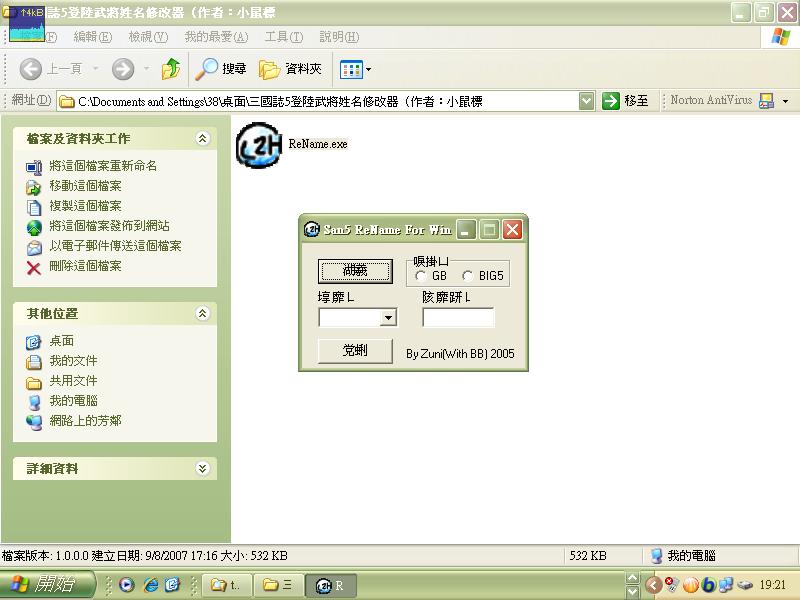The height and width of the screenshot is (600, 800).
Task: Select the BIG5 encoding radio button
Action: [468, 275]
